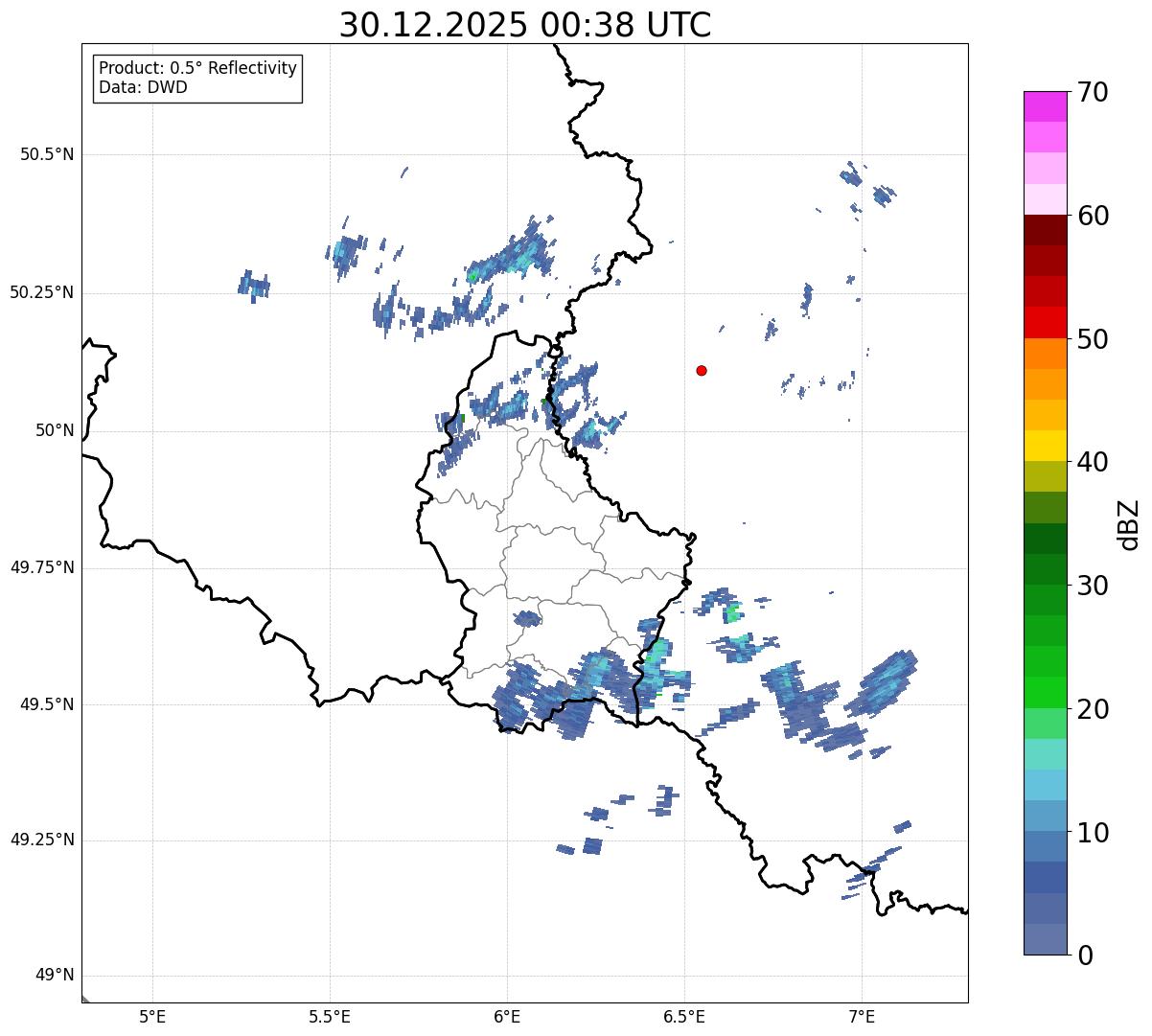The width and height of the screenshot is (1152, 1036).
Task: Click the 49.75°N latitude label
Action: click(x=42, y=567)
